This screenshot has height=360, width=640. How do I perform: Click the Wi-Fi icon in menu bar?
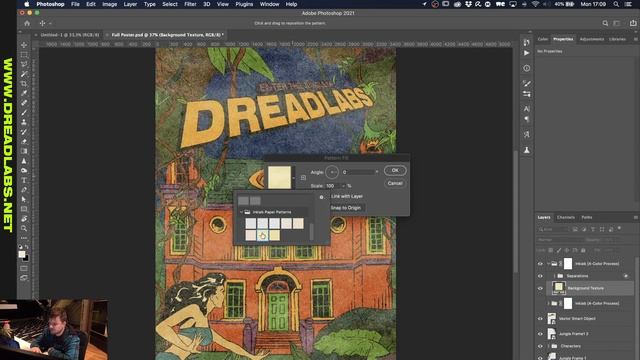coord(535,4)
